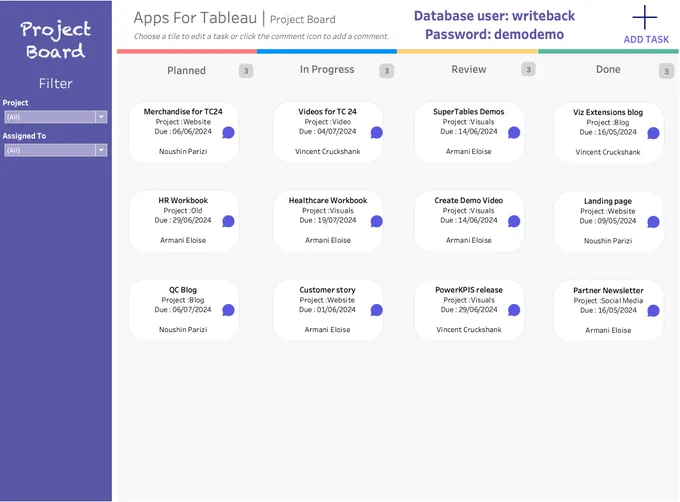The width and height of the screenshot is (680, 502).
Task: Expand the Project filter dropdown arrow
Action: 101,117
